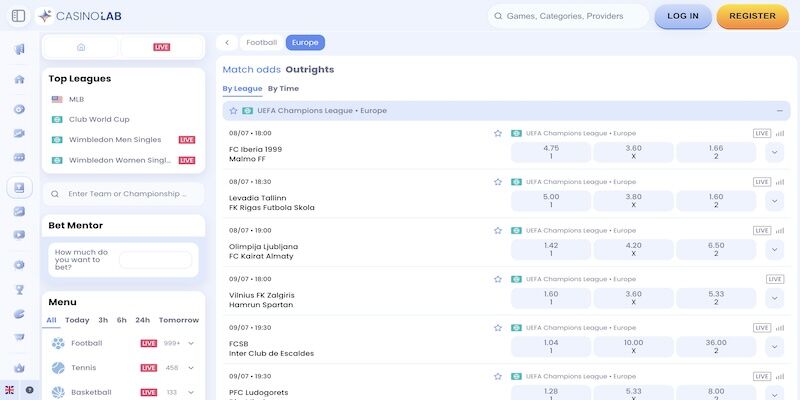The height and width of the screenshot is (400, 800).
Task: Click the Tennis ball icon in Menu
Action: tap(58, 368)
